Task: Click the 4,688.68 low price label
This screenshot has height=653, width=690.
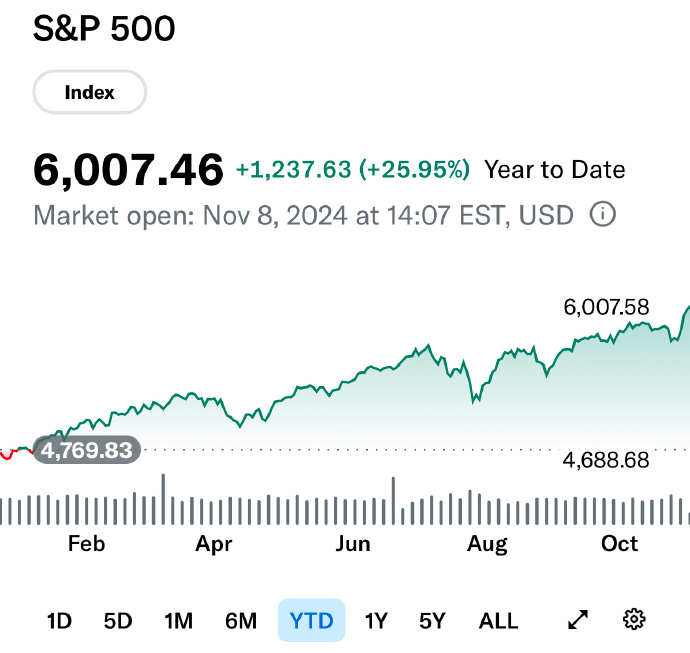Action: [607, 461]
